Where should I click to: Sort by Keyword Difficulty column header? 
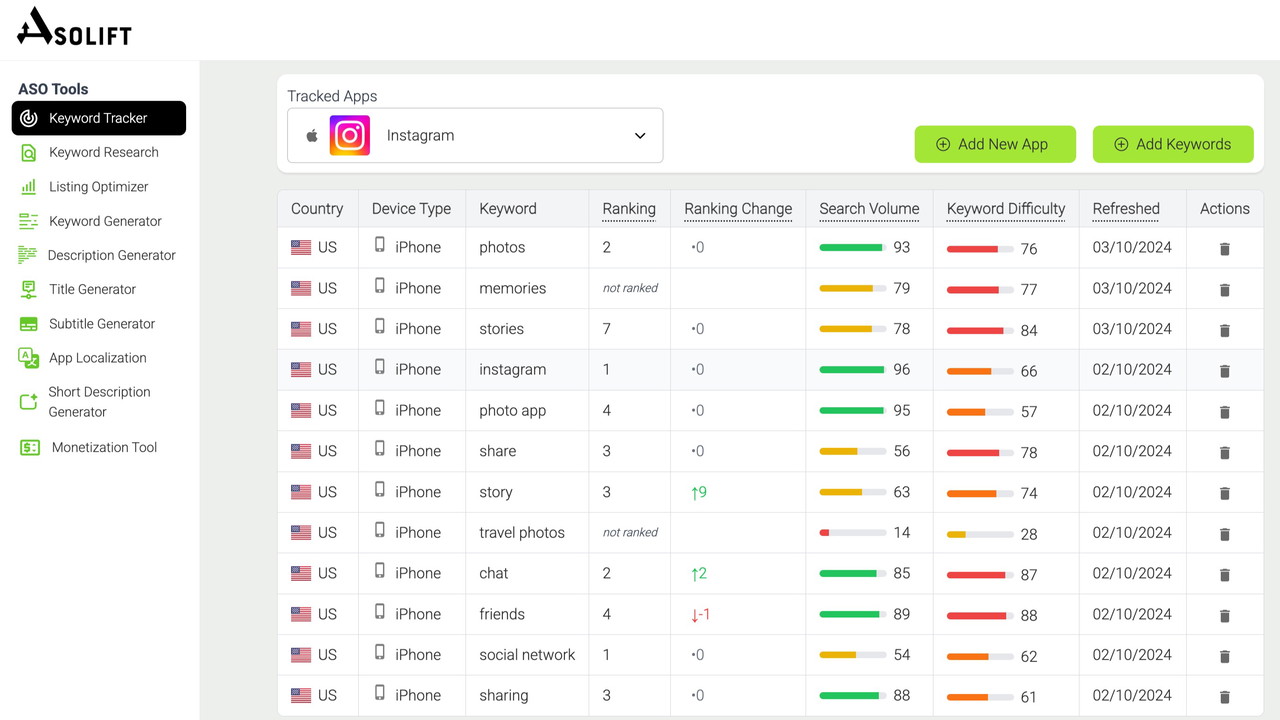click(x=1006, y=209)
